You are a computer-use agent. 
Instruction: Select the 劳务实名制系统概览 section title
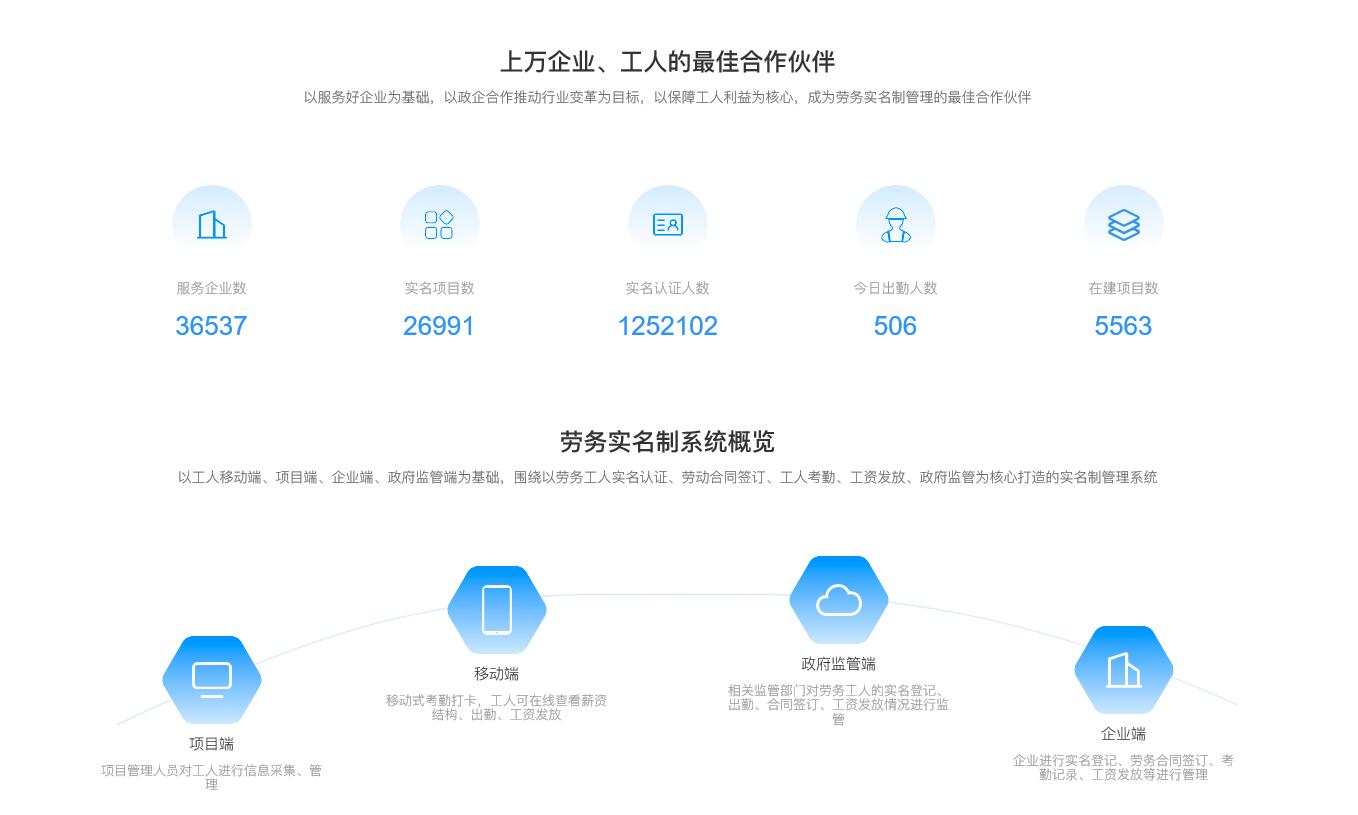coord(668,441)
